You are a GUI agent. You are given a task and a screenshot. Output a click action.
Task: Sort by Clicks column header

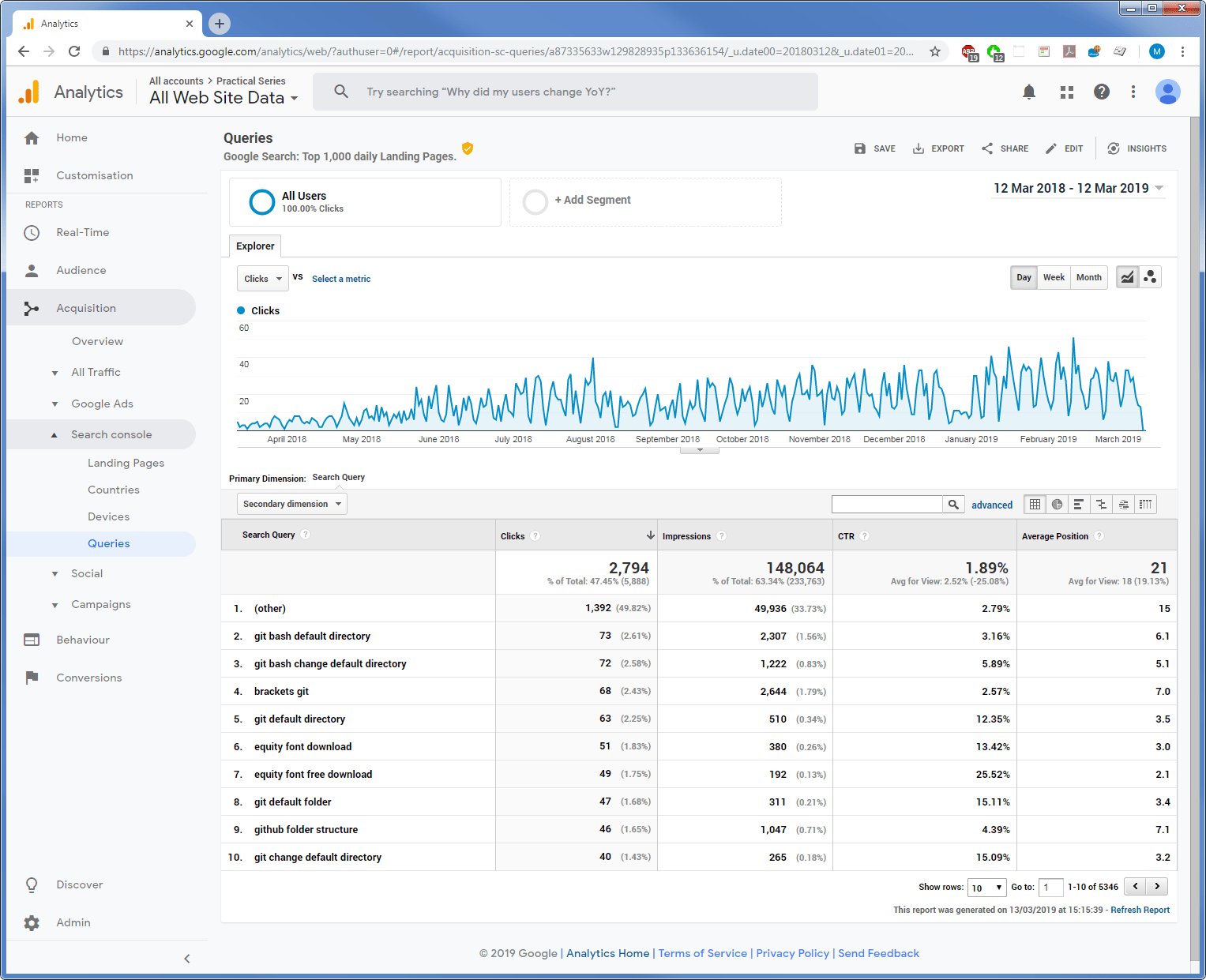click(x=577, y=535)
